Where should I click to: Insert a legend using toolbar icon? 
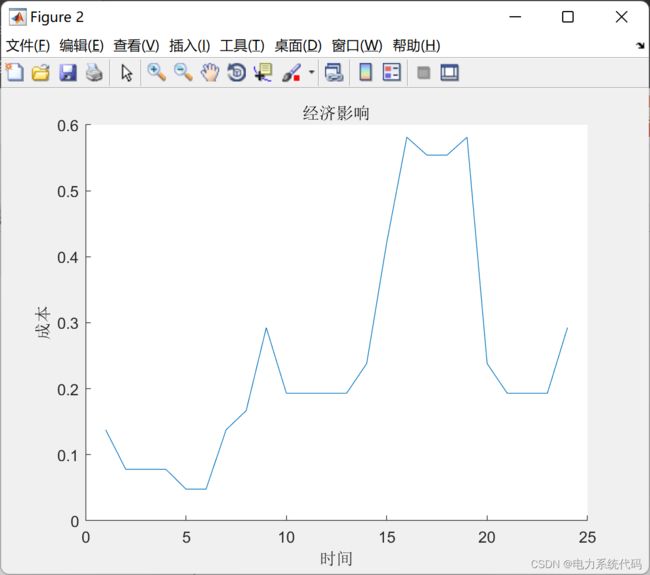point(392,73)
